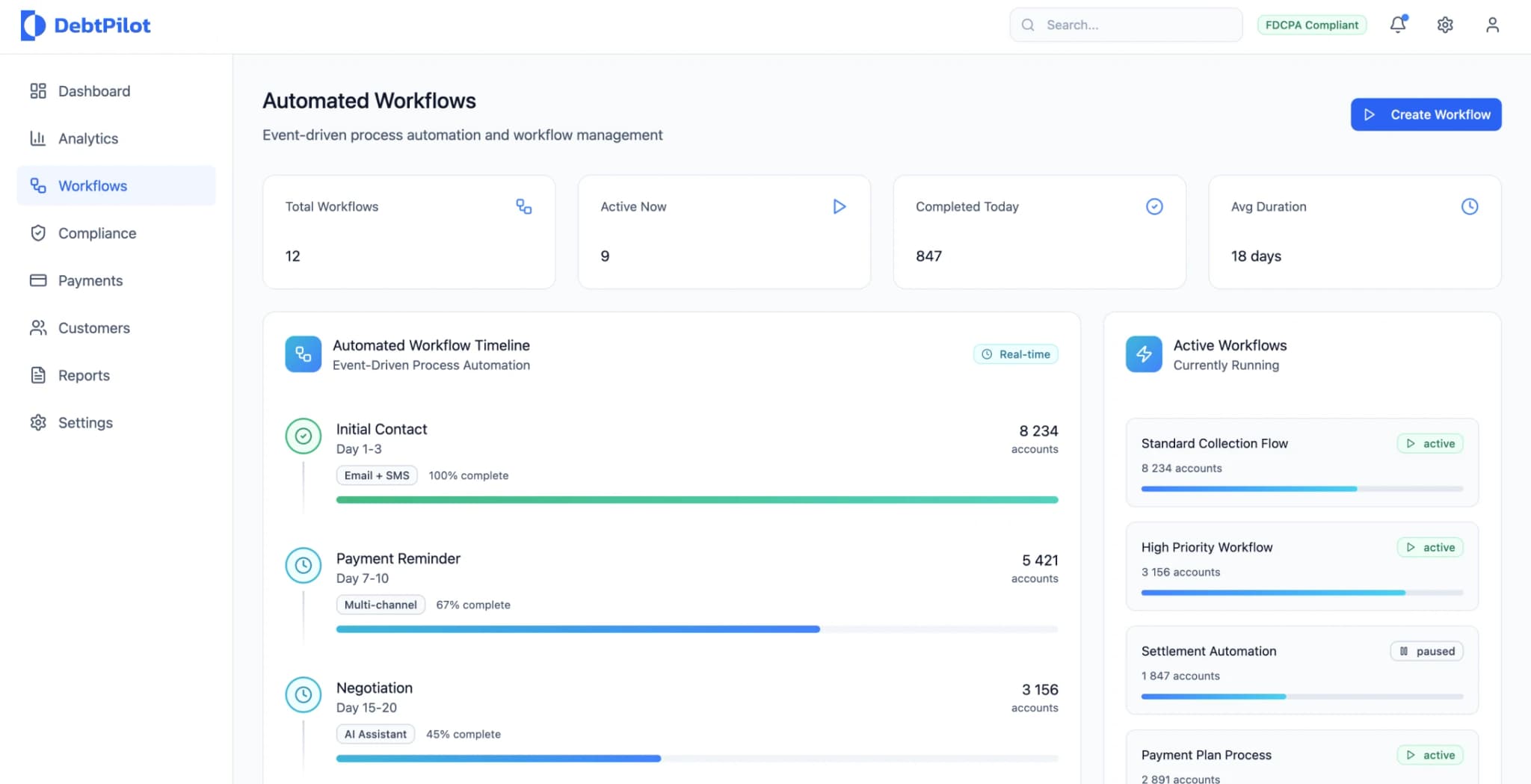
Task: Click the Payment Reminder progress bar
Action: (697, 629)
